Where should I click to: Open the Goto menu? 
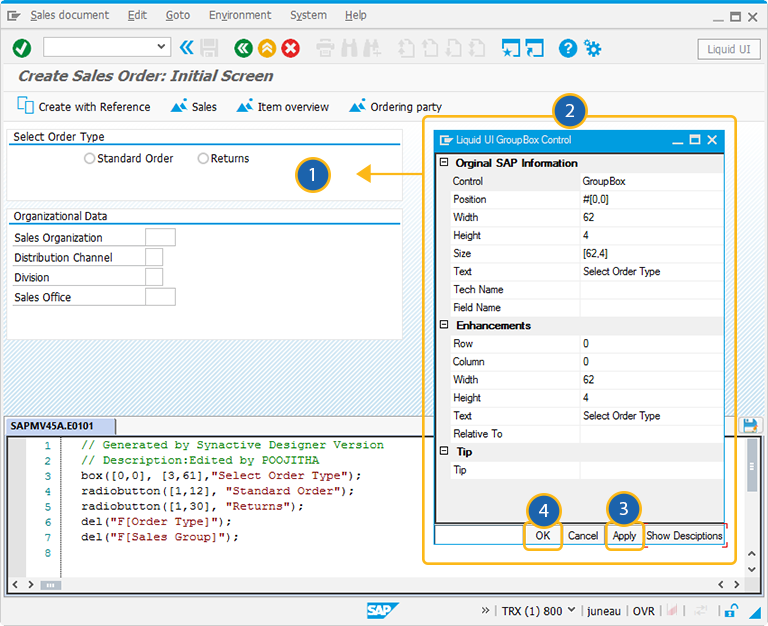pos(177,15)
